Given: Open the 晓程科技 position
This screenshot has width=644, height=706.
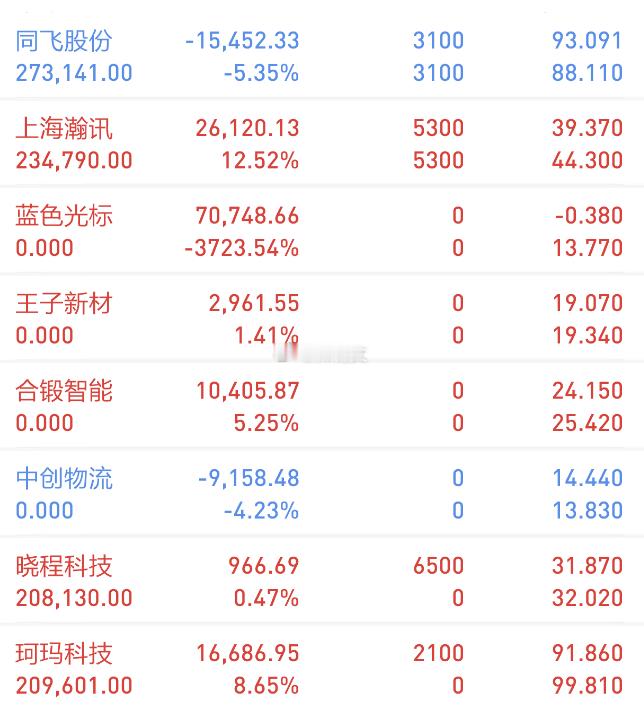Looking at the screenshot, I should tap(322, 581).
